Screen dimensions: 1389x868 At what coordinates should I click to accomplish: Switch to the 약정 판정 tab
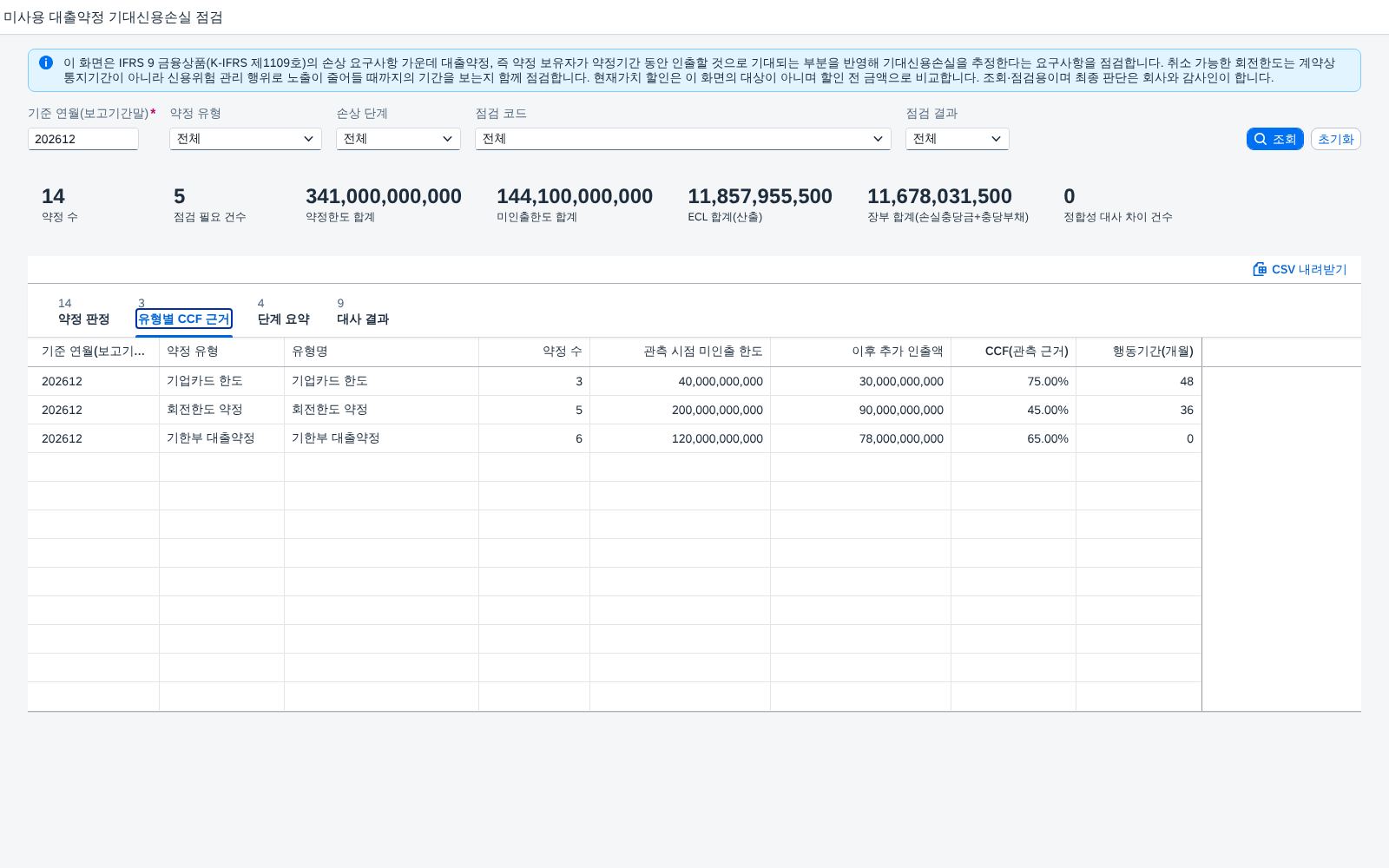coord(83,319)
